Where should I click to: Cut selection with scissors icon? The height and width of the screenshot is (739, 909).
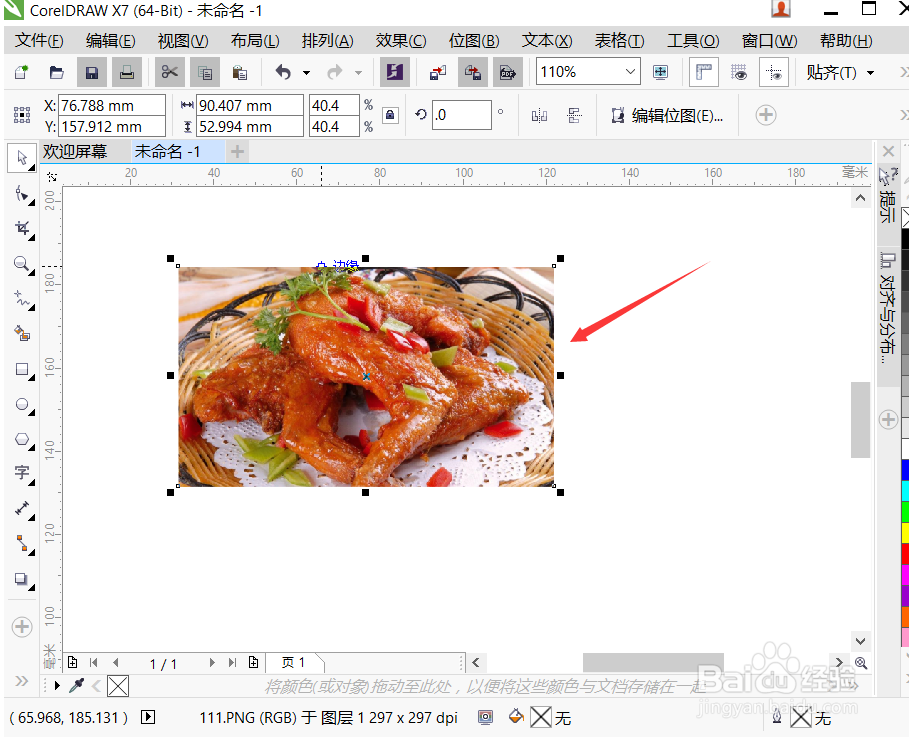point(169,72)
